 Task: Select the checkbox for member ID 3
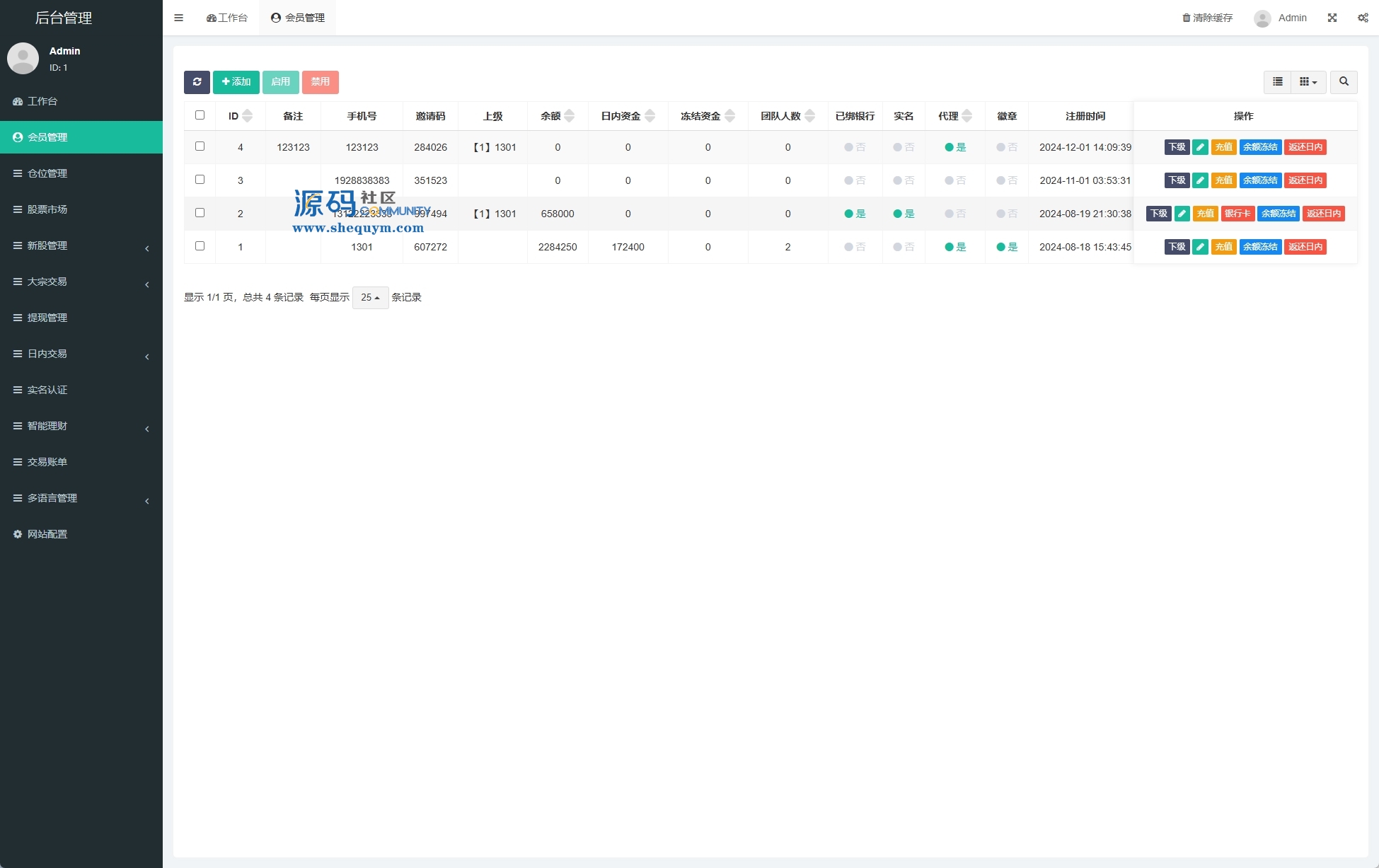200,180
